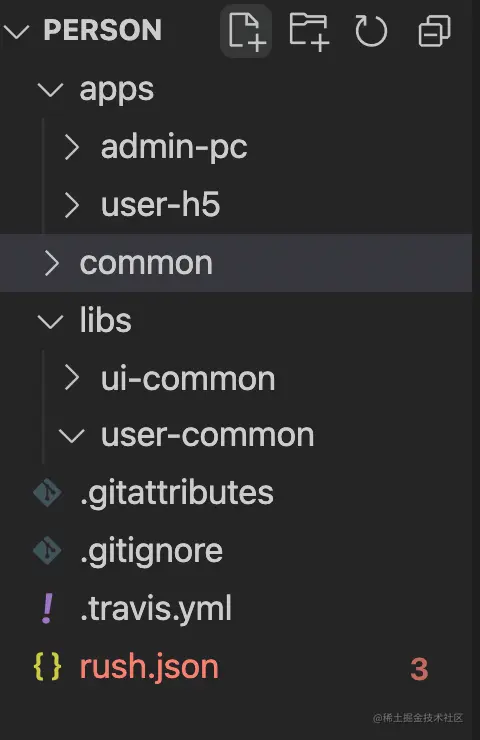Viewport: 480px width, 740px height.
Task: Select the .gitignore file name
Action: point(152,552)
